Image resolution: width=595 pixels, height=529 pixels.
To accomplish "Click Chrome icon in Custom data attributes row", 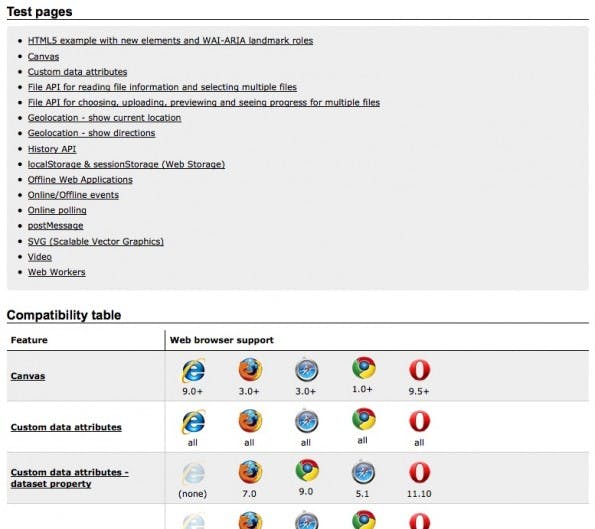I will [x=364, y=419].
